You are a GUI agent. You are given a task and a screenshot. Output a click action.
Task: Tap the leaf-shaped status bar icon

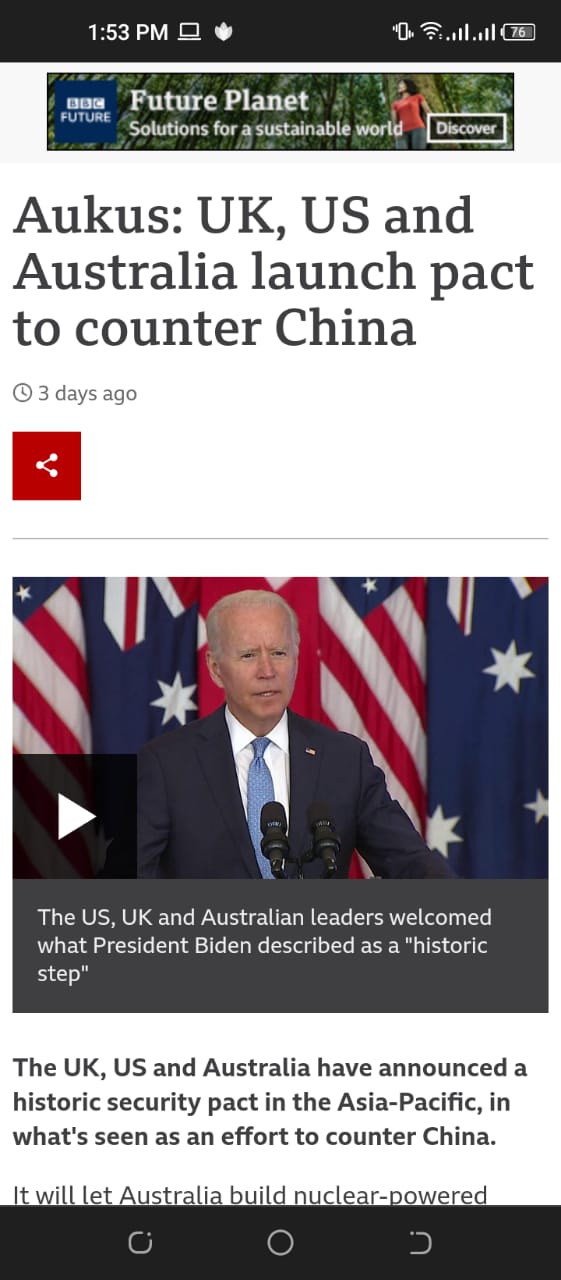224,32
